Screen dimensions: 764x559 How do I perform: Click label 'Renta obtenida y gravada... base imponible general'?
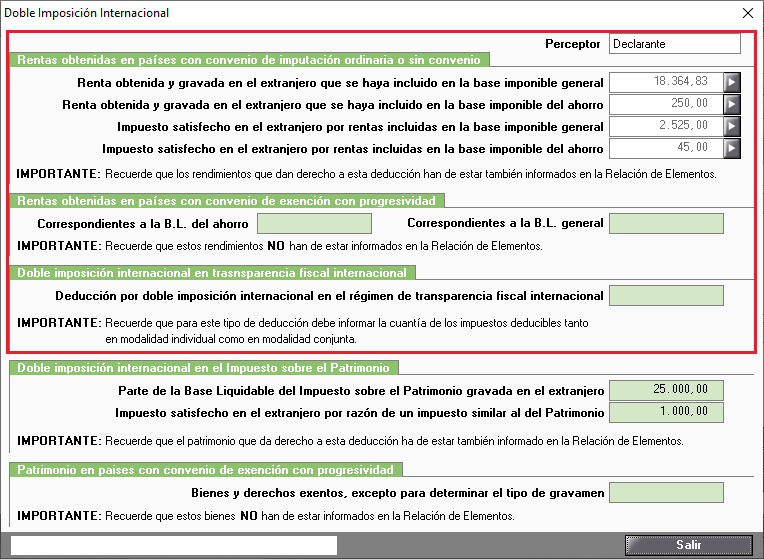click(x=340, y=83)
